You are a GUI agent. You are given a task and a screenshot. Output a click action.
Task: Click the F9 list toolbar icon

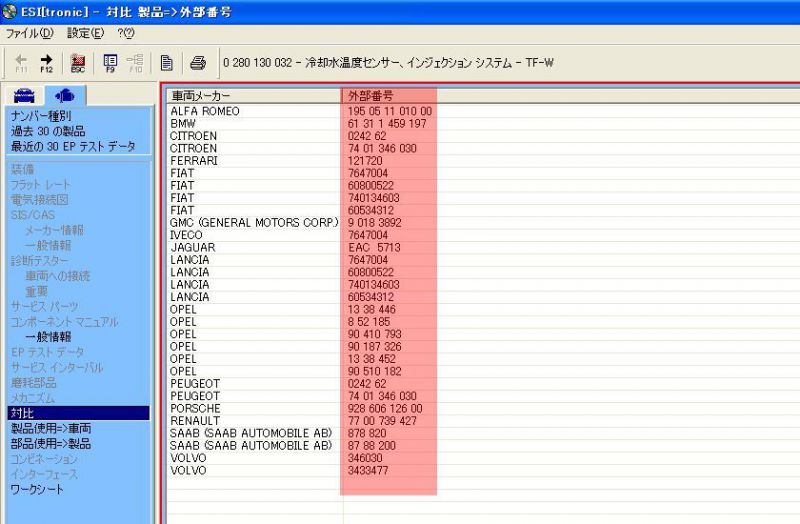(x=110, y=62)
